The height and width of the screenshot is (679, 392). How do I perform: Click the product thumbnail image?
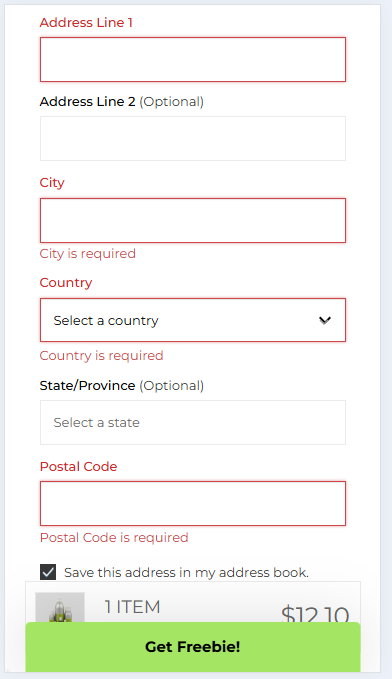[60, 608]
